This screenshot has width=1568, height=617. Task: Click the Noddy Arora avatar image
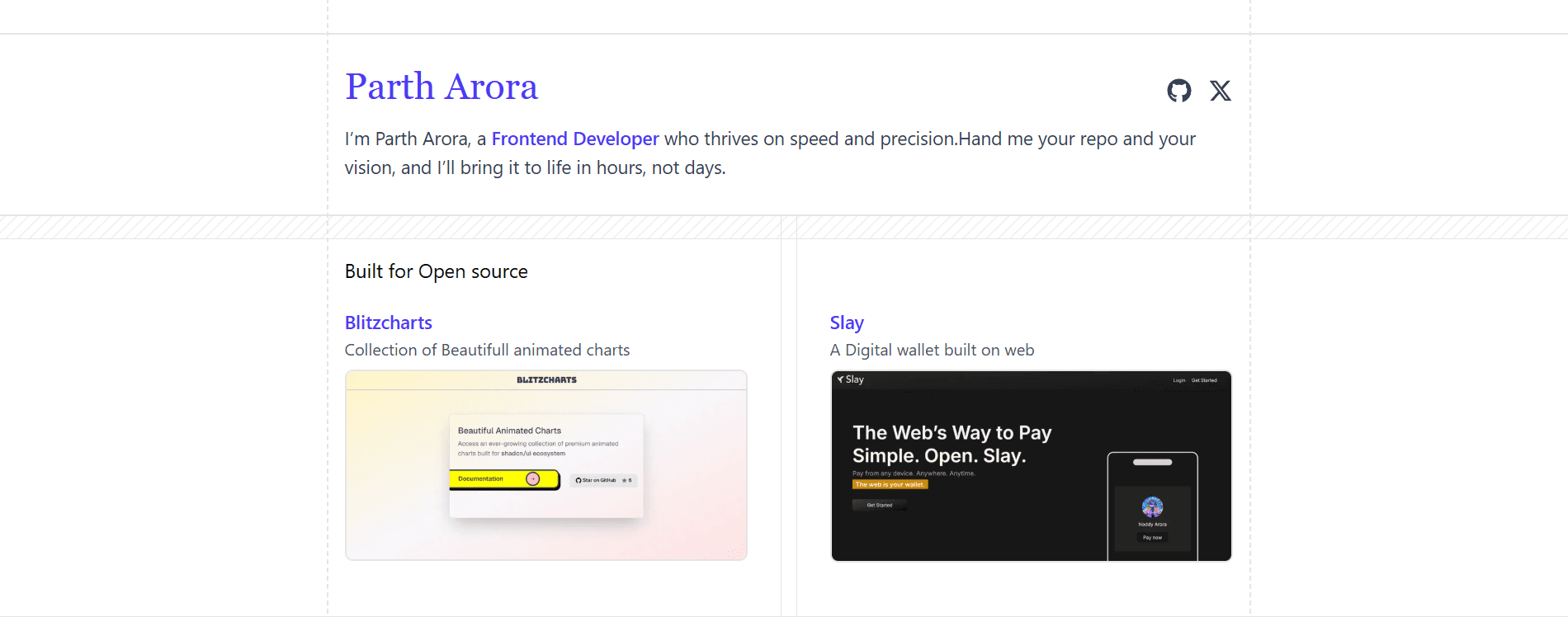tap(1152, 506)
